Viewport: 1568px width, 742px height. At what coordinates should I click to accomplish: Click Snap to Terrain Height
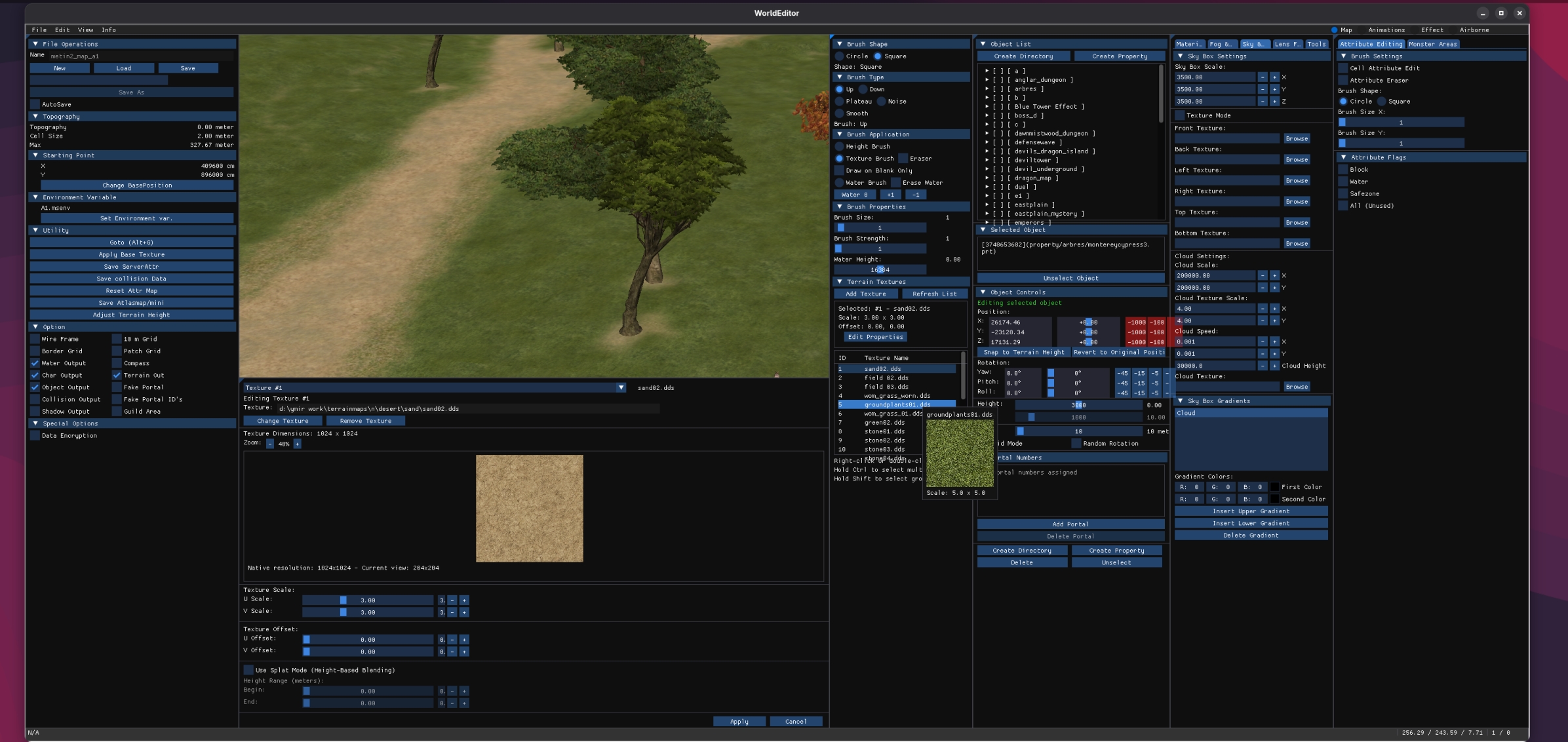click(x=1023, y=352)
